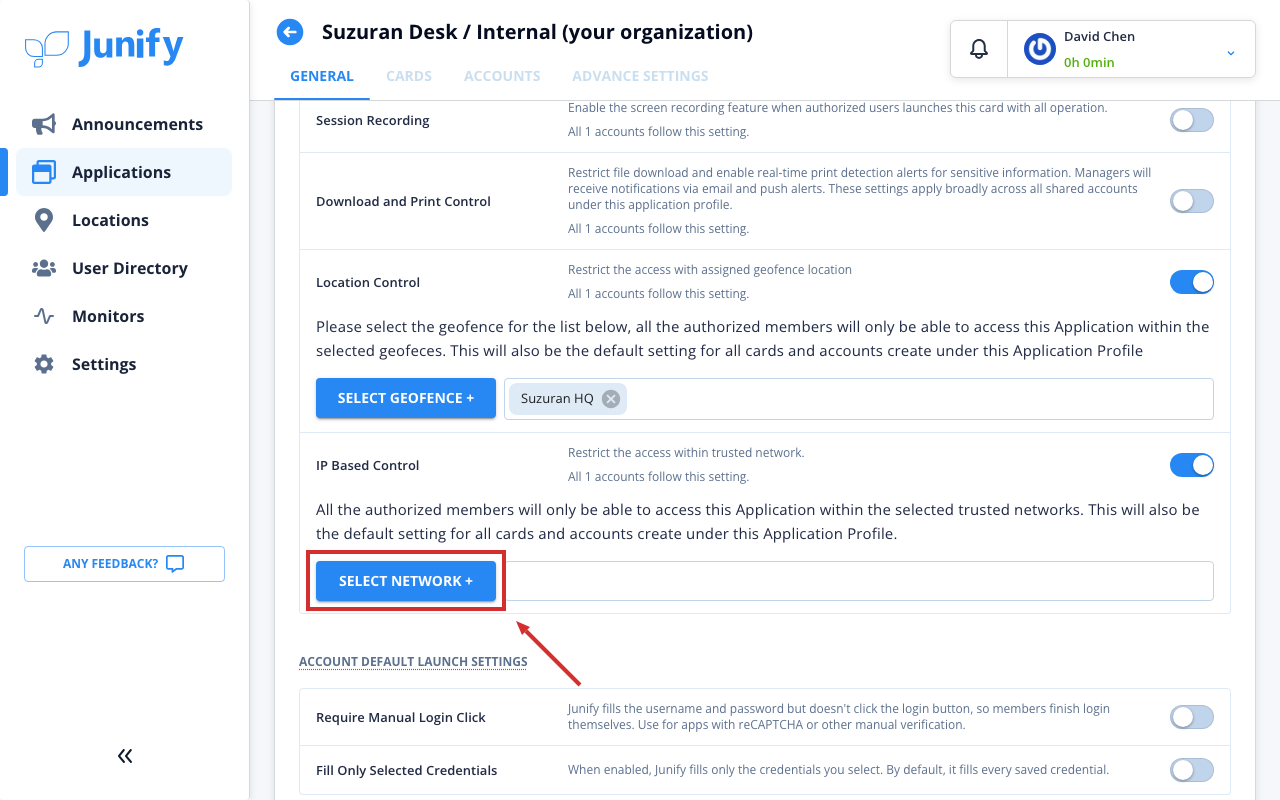
Task: Click the IP Based Control label
Action: click(368, 465)
